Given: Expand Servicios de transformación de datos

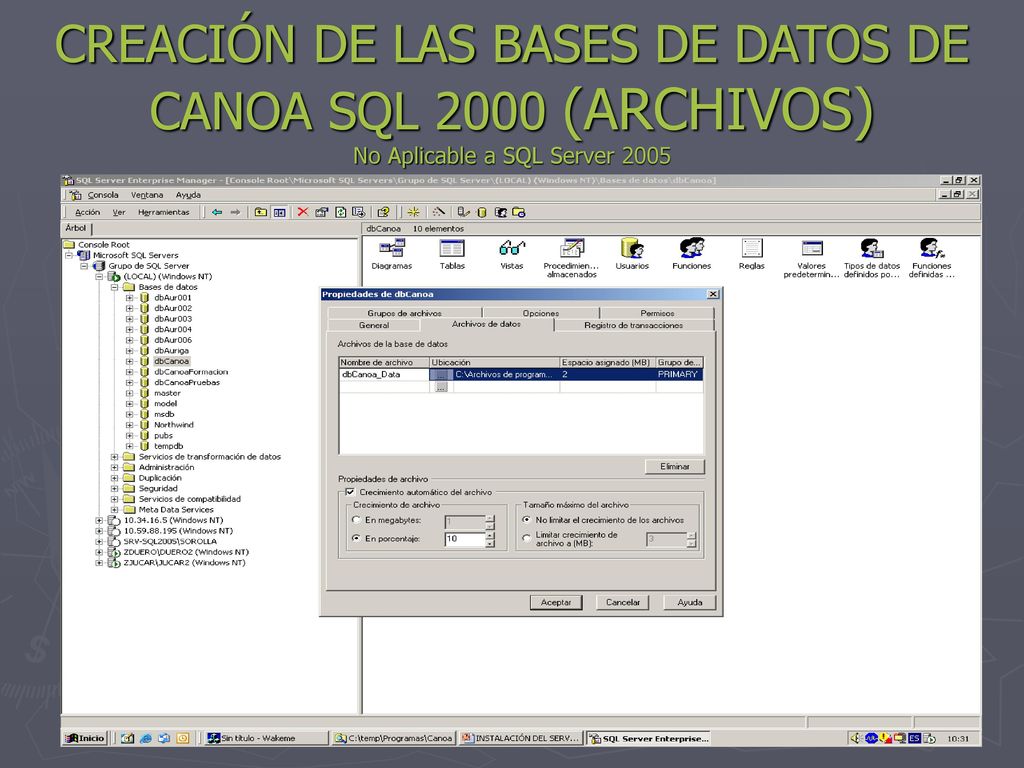Looking at the screenshot, I should [x=114, y=456].
